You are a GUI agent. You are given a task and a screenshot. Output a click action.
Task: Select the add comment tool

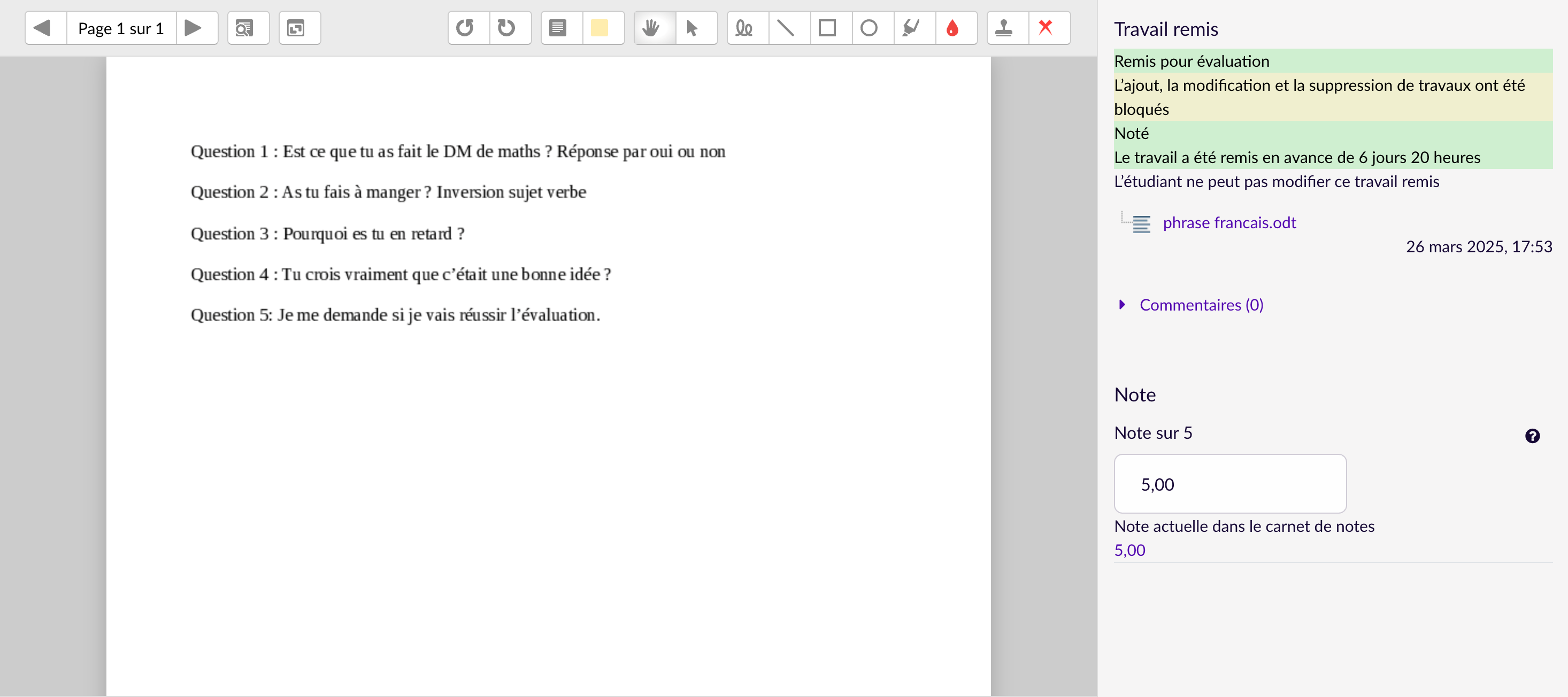click(x=558, y=28)
